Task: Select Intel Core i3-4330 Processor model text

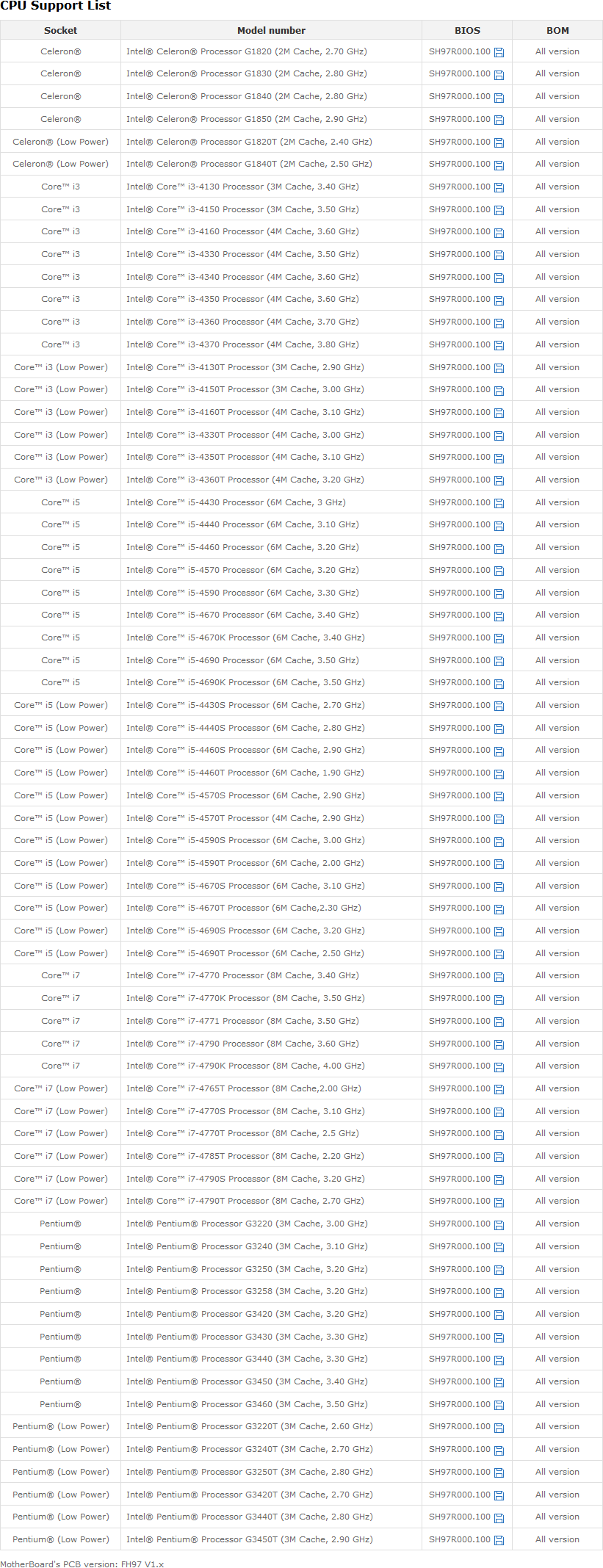Action: (242, 254)
